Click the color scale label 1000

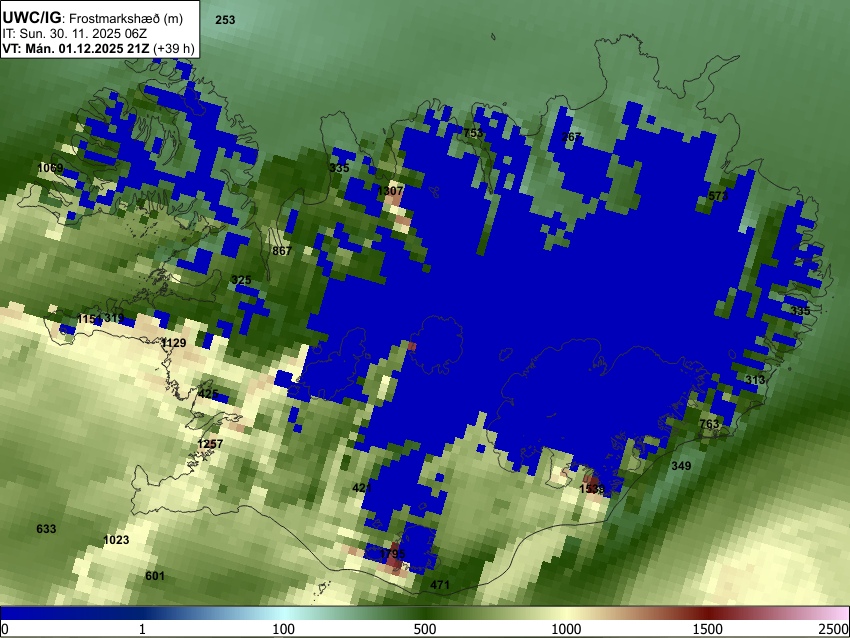point(566,629)
